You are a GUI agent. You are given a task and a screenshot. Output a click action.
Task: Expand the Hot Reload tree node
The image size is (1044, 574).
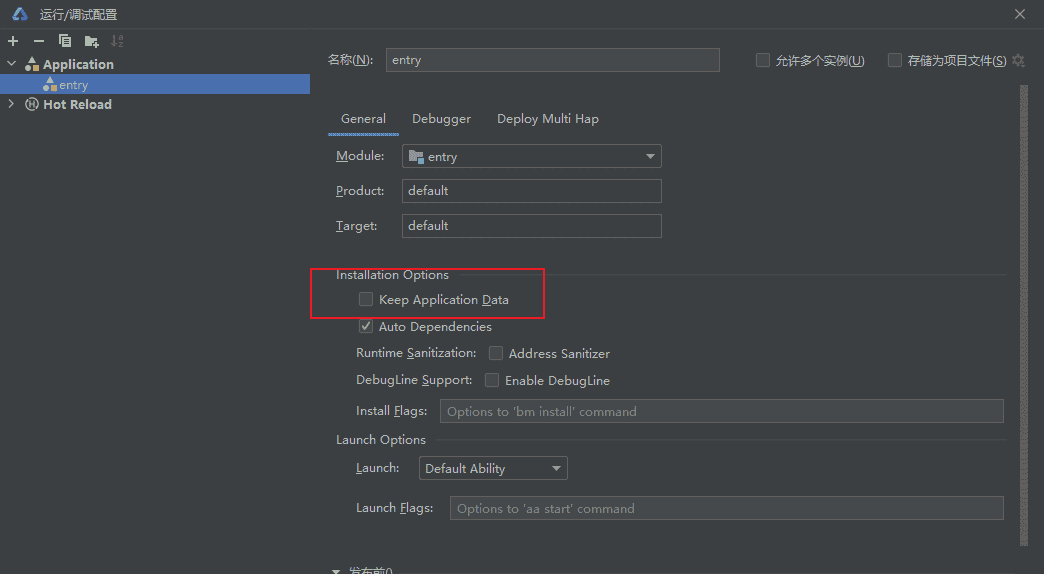coord(12,104)
